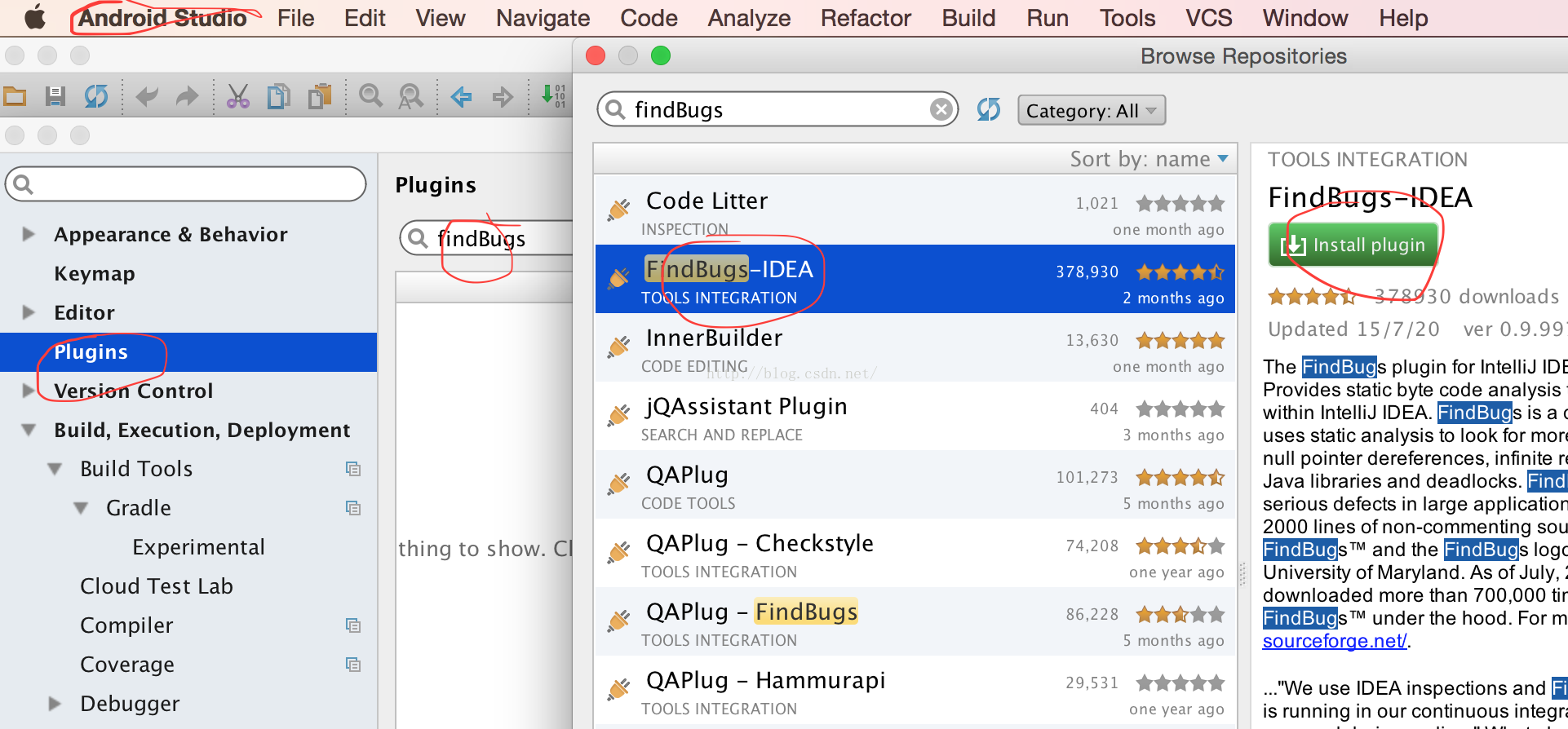Open the File menu
The height and width of the screenshot is (729, 1568).
click(295, 18)
